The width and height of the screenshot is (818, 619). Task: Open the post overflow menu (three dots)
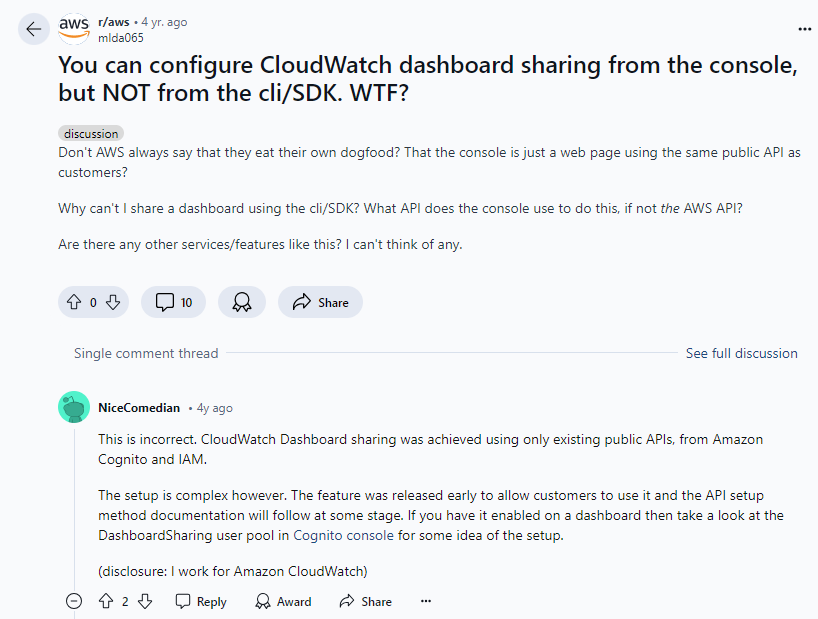click(x=804, y=29)
